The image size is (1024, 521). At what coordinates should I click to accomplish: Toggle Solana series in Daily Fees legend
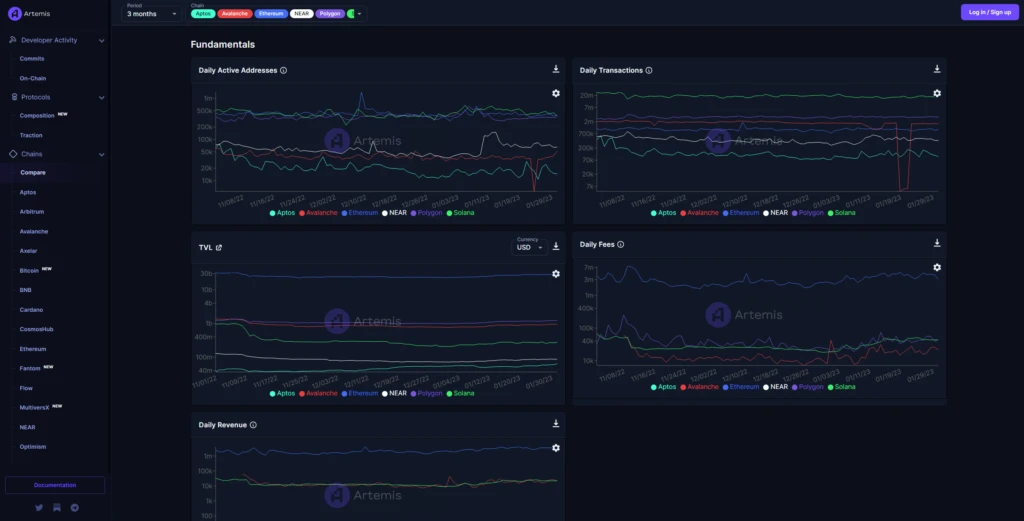tap(841, 387)
